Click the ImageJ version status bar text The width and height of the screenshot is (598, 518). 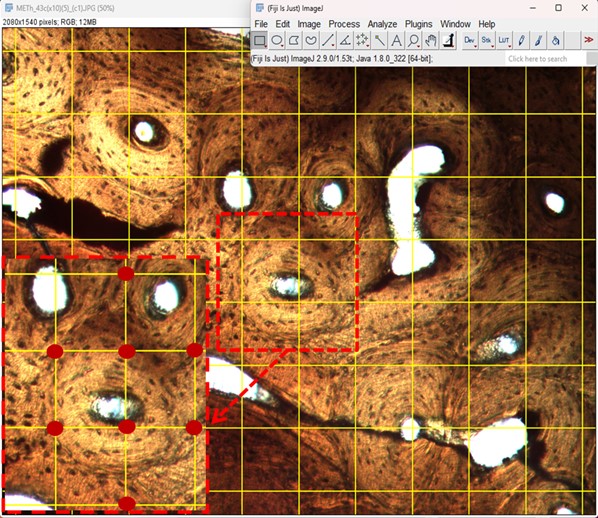pyautogui.click(x=342, y=59)
